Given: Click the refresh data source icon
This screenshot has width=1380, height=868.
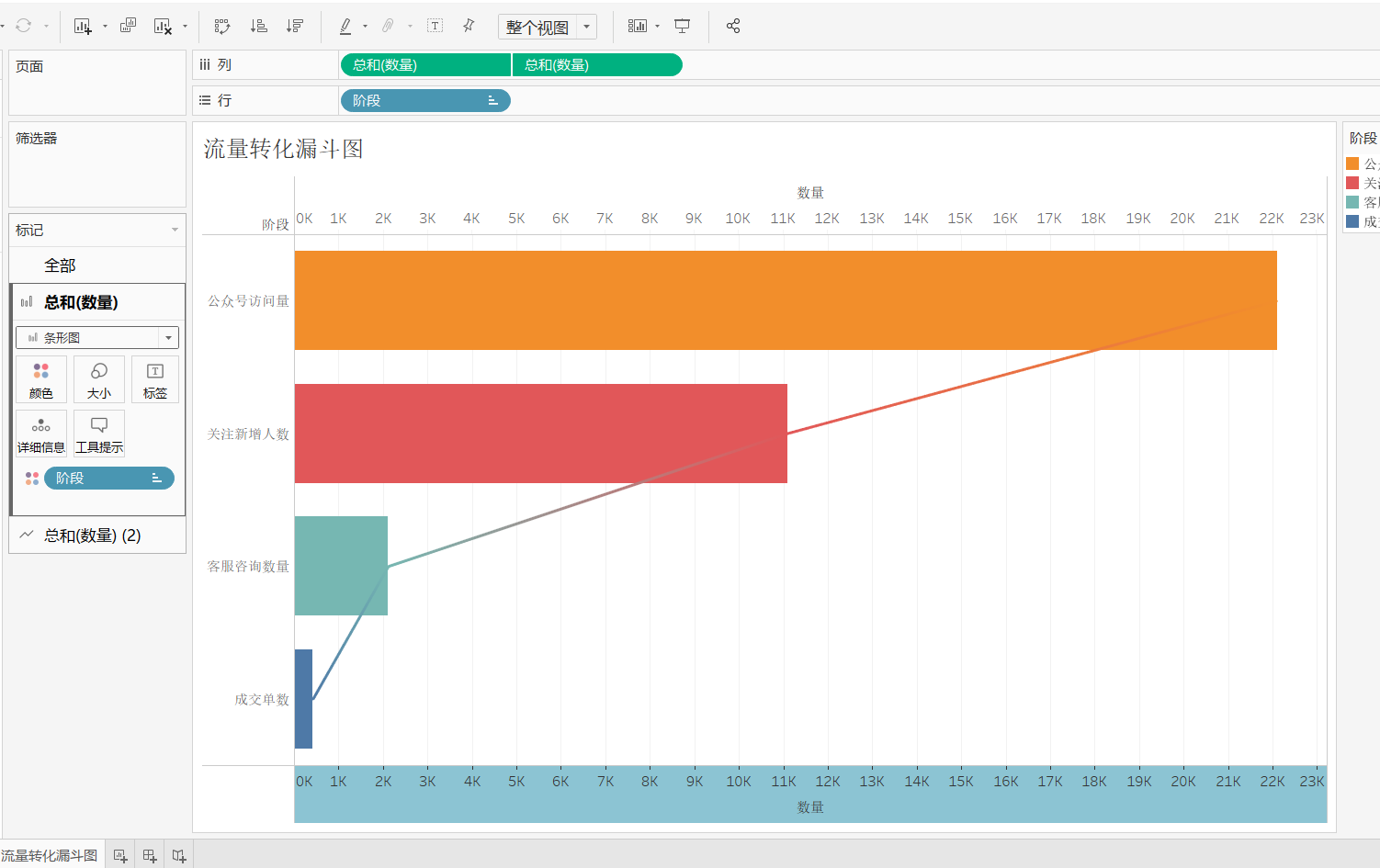Looking at the screenshot, I should (24, 26).
